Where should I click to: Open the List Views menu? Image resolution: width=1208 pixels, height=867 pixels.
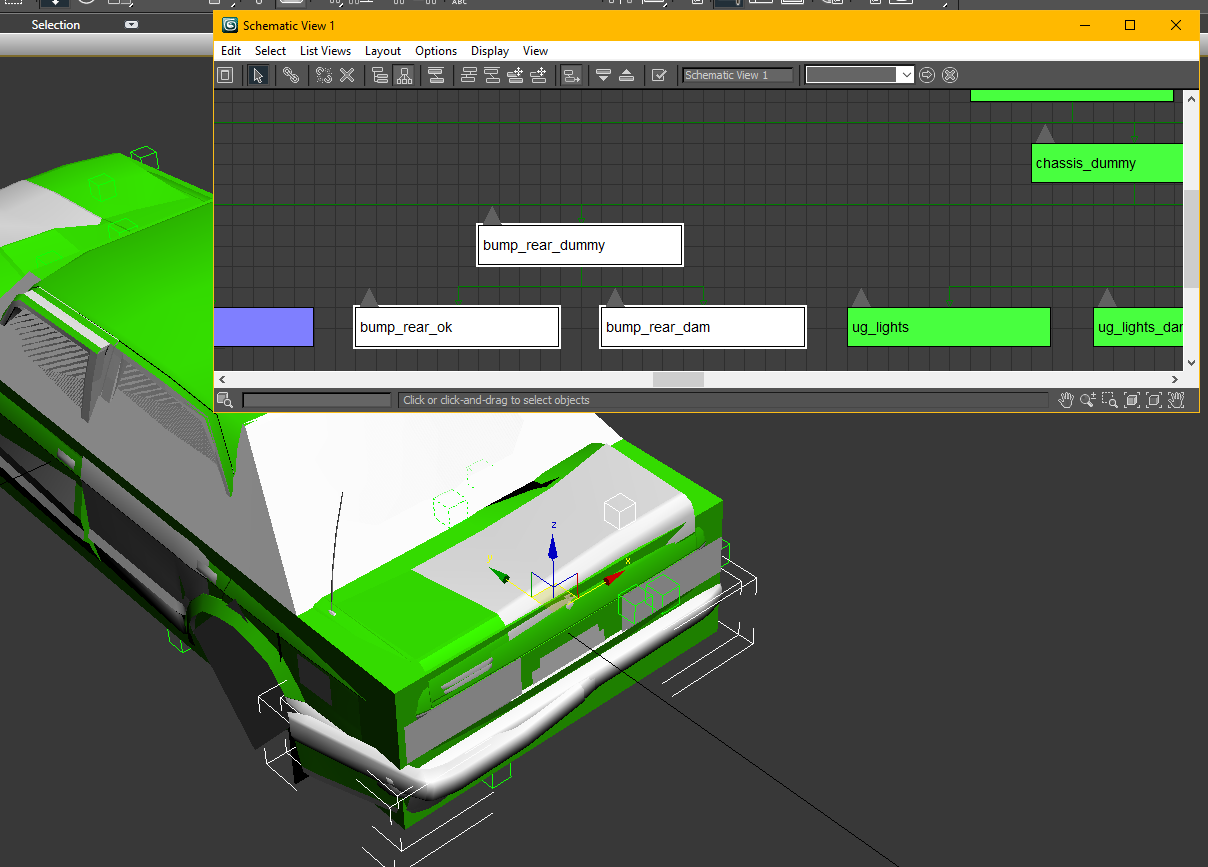click(325, 51)
